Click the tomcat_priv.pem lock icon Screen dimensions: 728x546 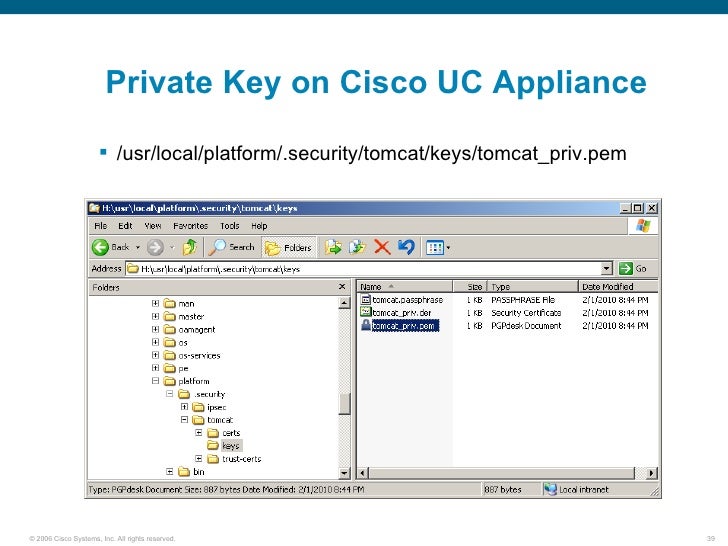tap(366, 325)
